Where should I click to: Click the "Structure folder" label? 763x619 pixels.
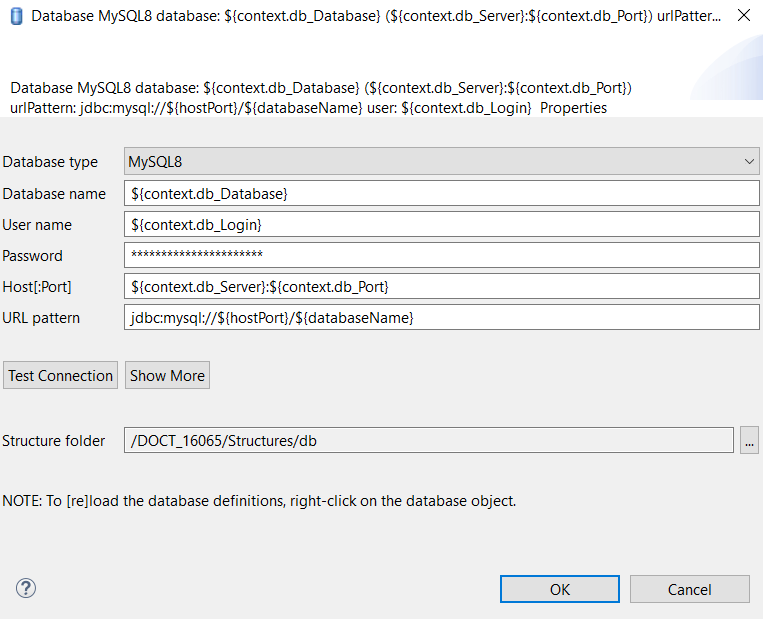pyautogui.click(x=54, y=441)
